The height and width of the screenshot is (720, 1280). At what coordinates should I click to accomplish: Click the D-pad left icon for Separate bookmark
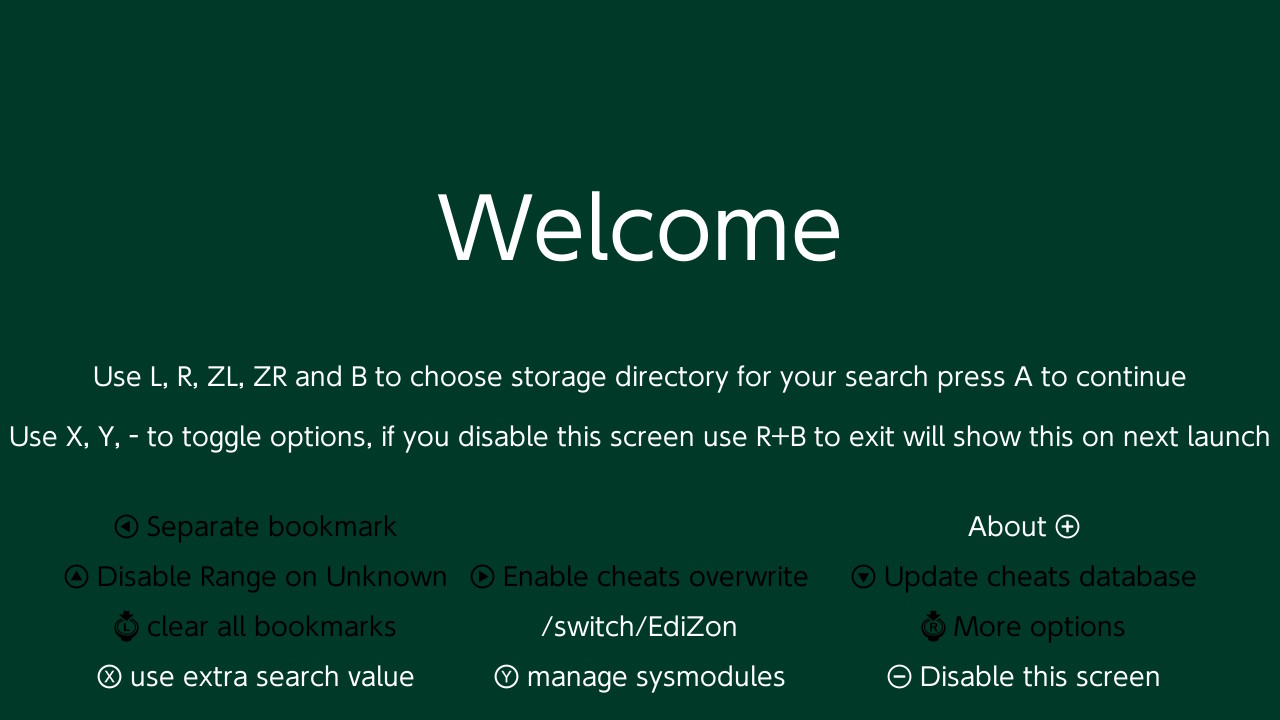[126, 527]
